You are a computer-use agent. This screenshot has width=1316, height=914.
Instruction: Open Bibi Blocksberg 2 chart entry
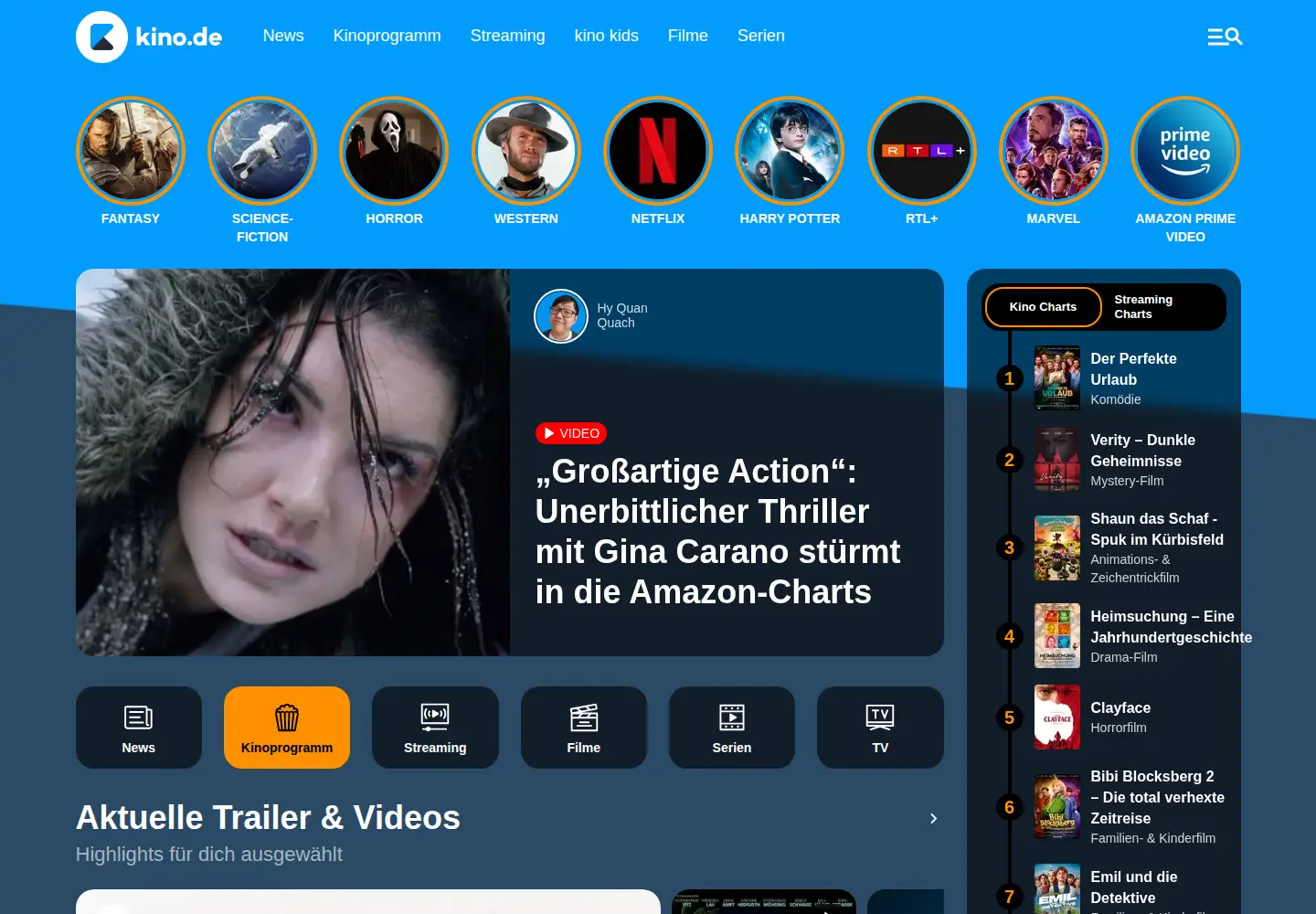point(1129,807)
